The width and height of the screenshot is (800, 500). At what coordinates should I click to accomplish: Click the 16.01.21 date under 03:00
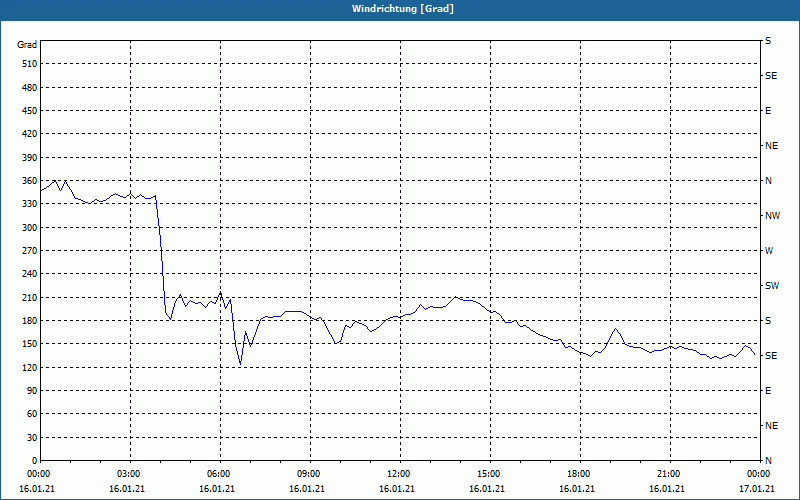(x=127, y=489)
